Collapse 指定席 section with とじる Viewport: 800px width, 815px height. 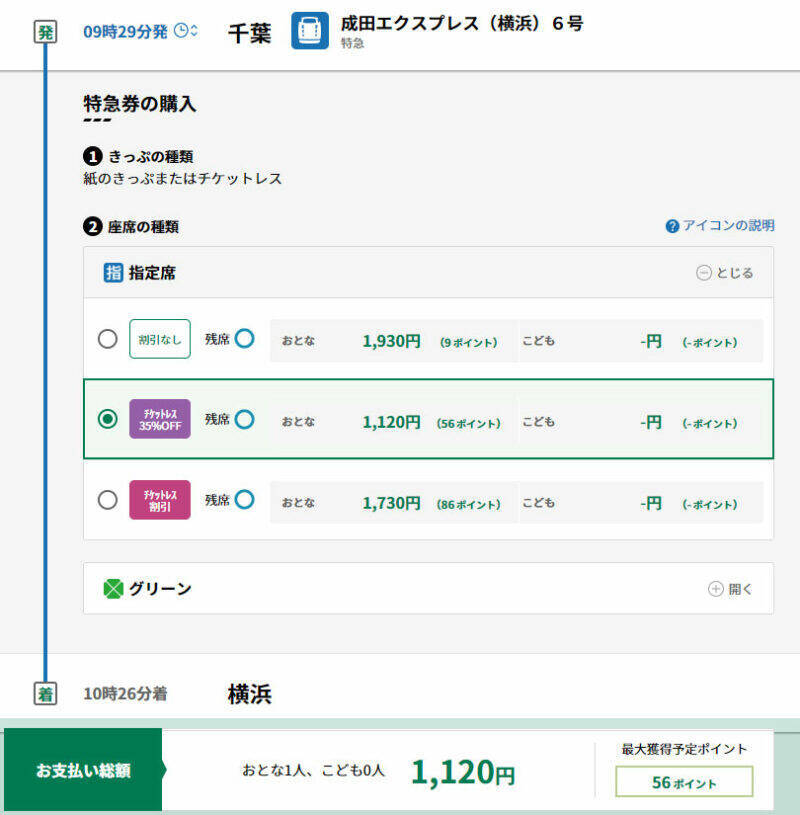coord(725,273)
